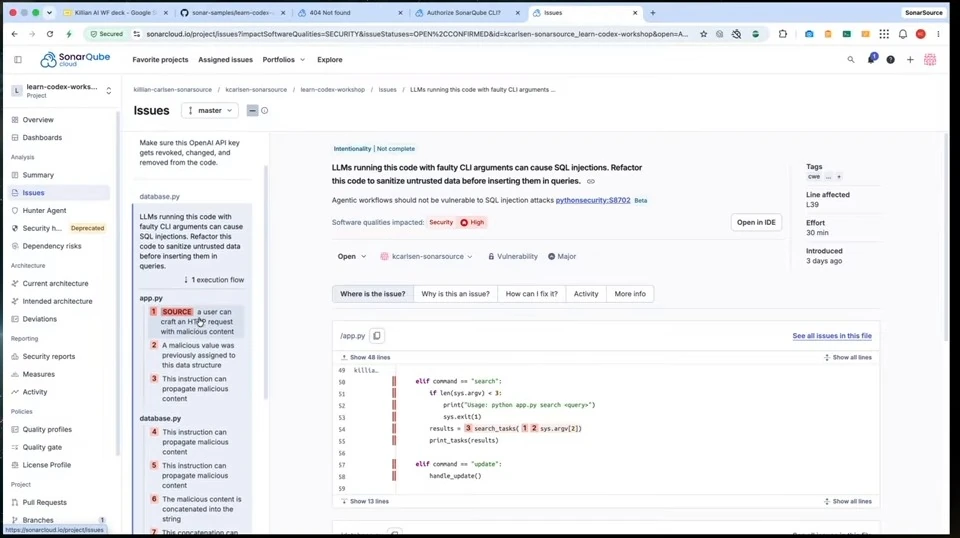Screen dimensions: 960x538
Task: Reload the page in the browser
Action: click(50, 34)
